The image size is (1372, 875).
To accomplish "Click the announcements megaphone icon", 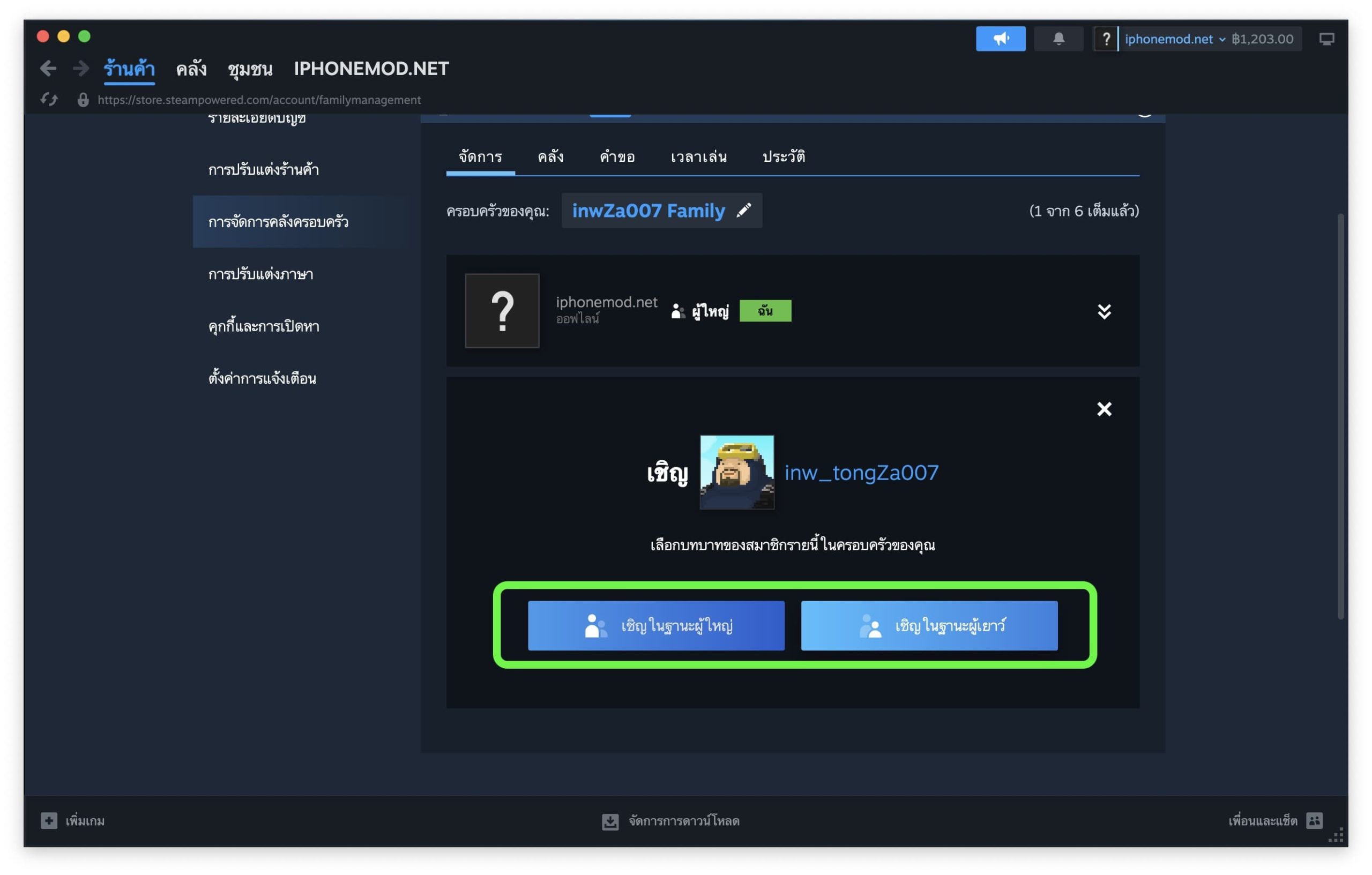I will [1000, 39].
